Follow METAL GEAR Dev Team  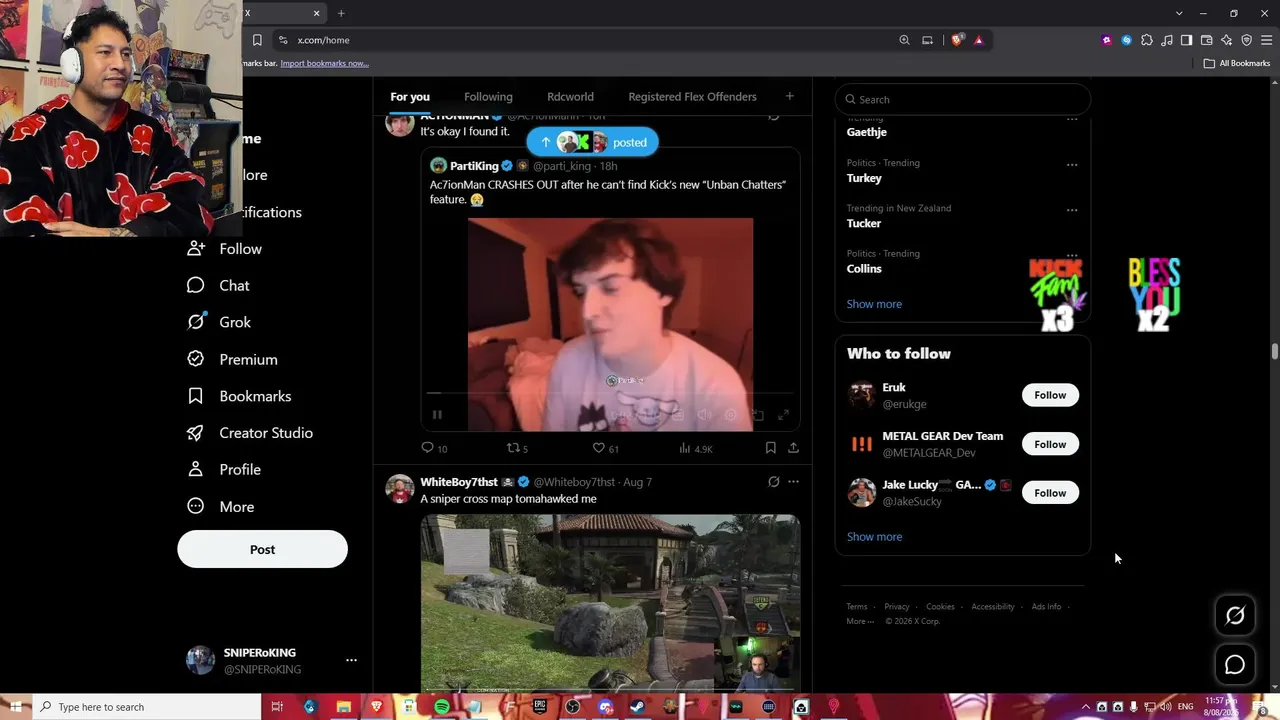point(1050,444)
